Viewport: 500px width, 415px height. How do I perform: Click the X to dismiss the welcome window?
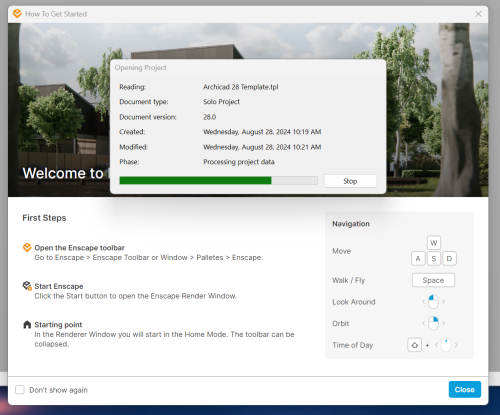(x=478, y=14)
